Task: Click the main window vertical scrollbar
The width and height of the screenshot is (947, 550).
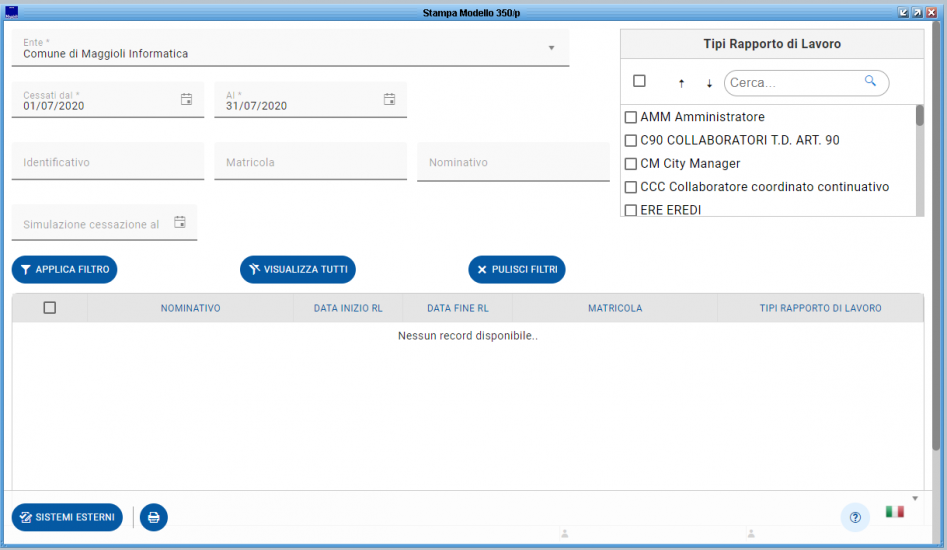Action: pyautogui.click(x=936, y=235)
